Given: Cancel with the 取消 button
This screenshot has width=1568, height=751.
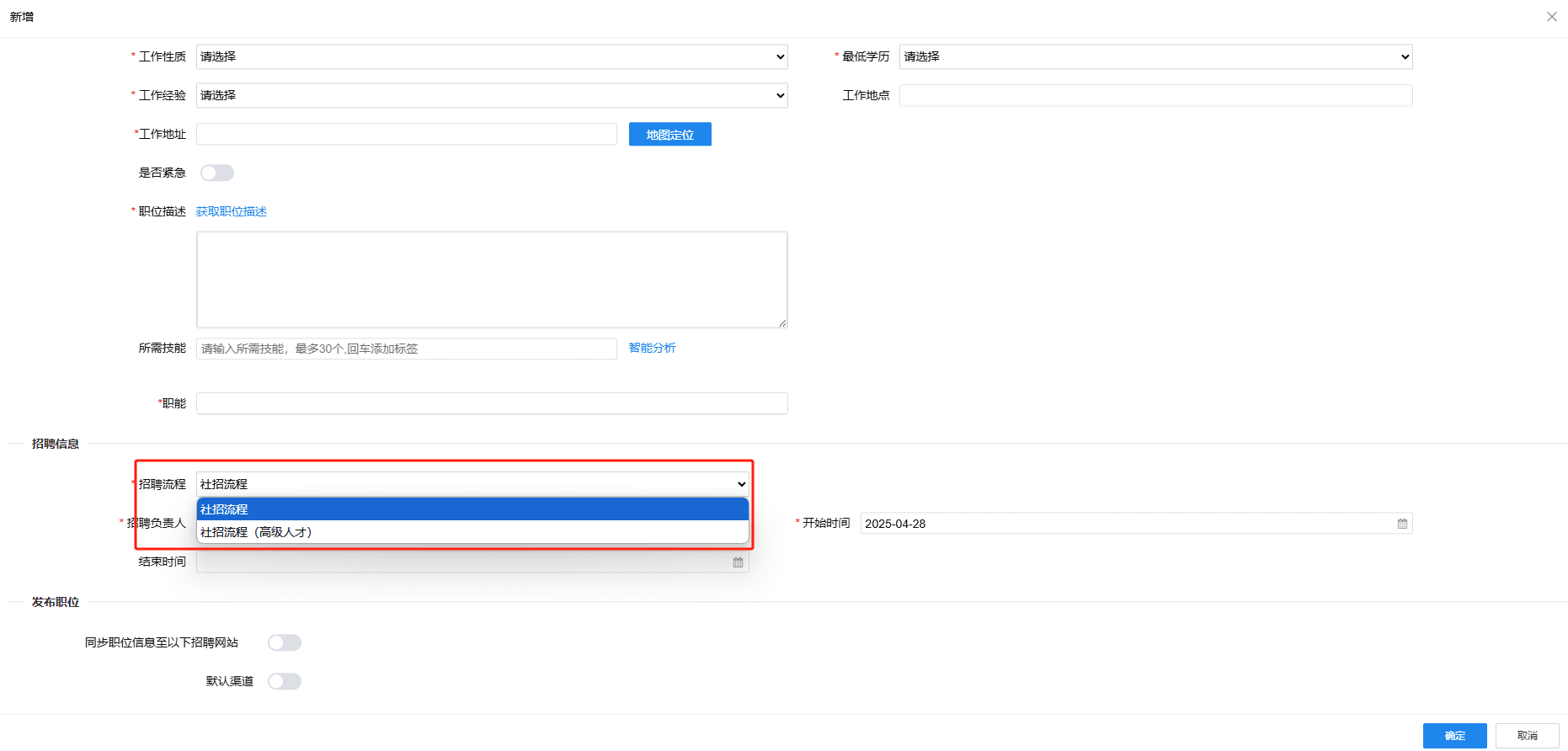Looking at the screenshot, I should (1528, 736).
